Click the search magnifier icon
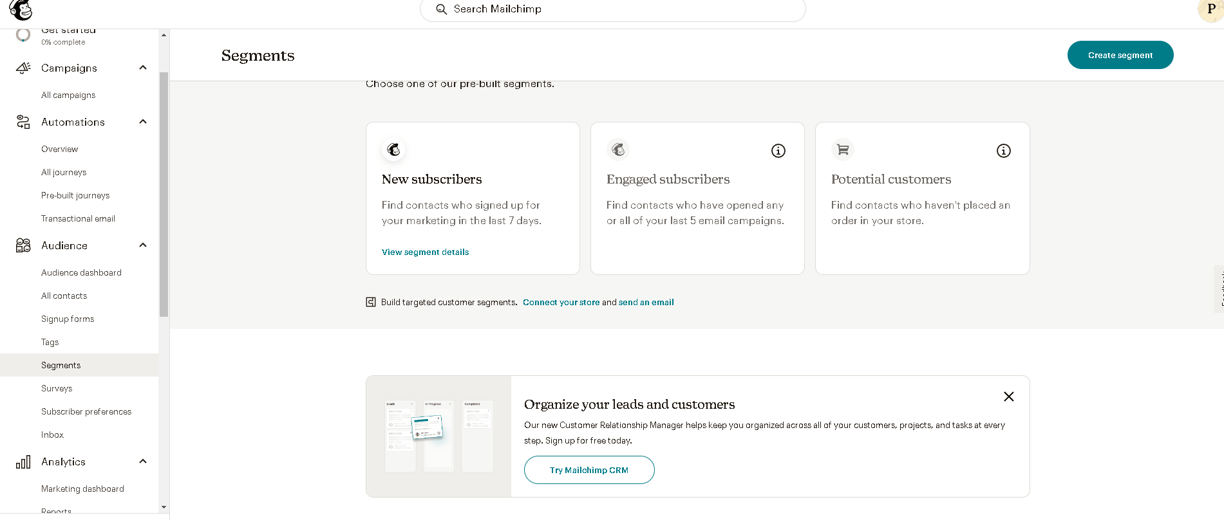Viewport: 1224px width, 520px height. pyautogui.click(x=441, y=9)
